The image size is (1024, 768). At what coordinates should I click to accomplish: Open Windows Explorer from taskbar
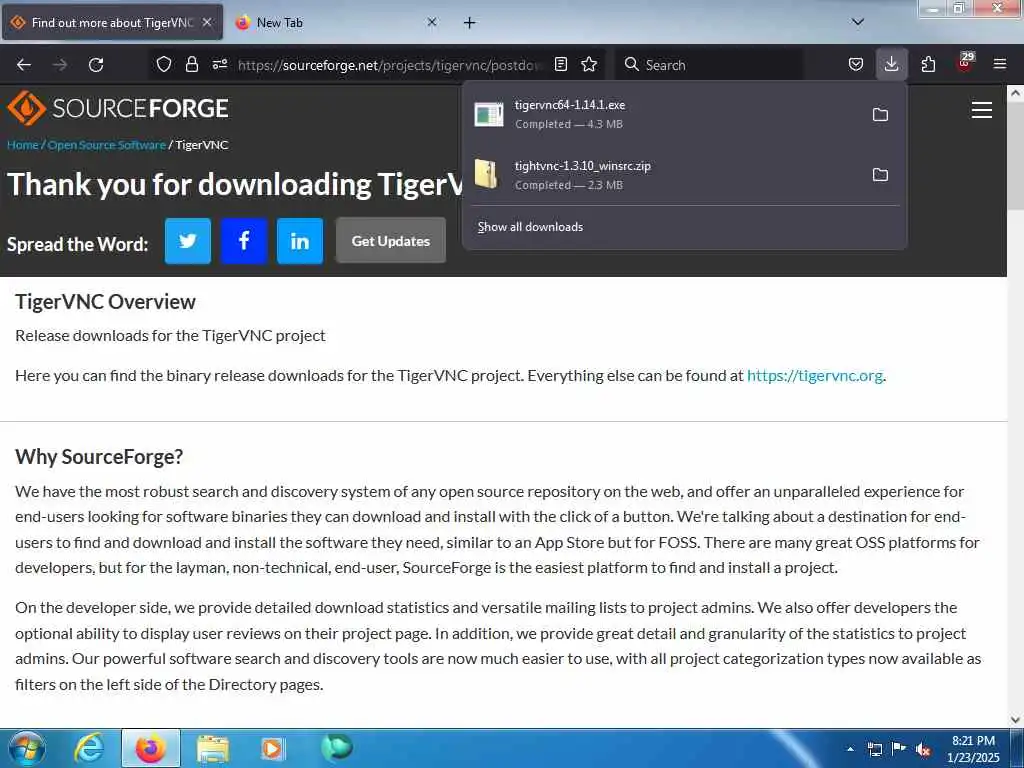213,748
